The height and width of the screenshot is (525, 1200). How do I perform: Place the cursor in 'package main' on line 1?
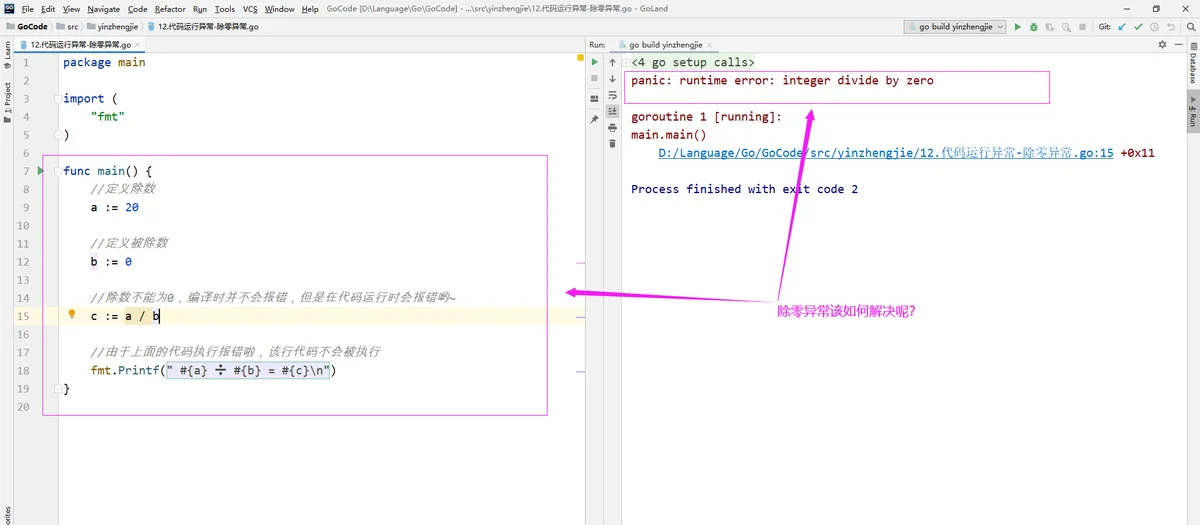pos(104,62)
